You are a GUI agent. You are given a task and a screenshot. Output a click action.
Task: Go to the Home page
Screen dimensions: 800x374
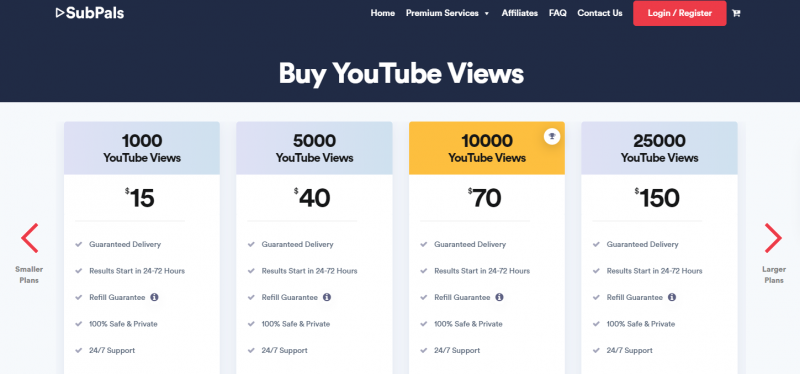tap(383, 13)
